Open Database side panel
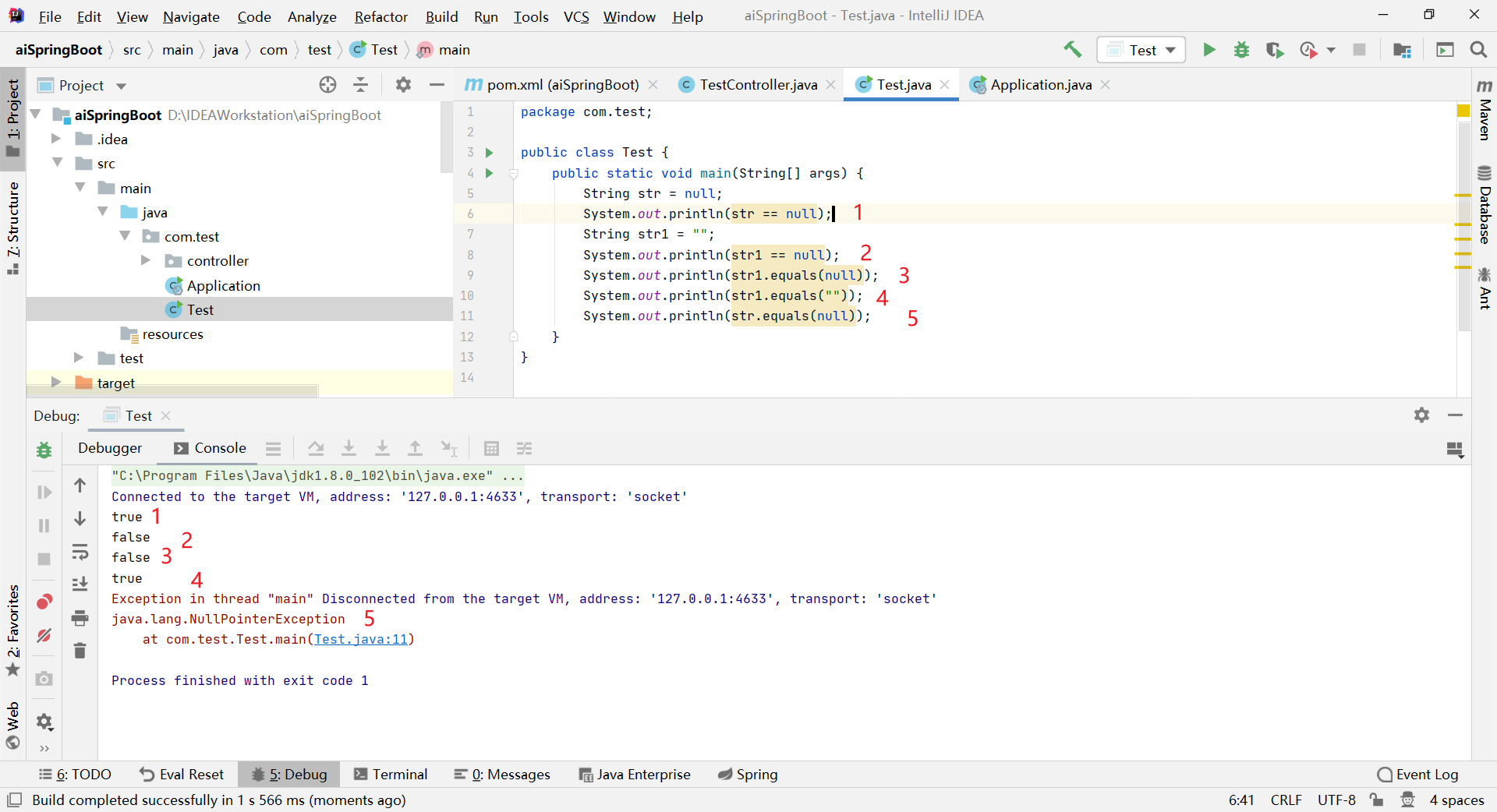This screenshot has height=812, width=1497. [x=1485, y=205]
